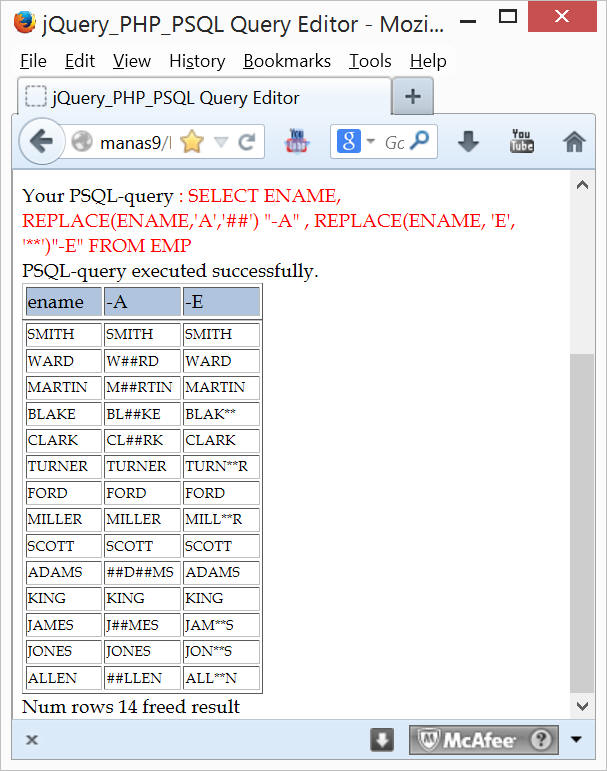Viewport: 607px width, 771px height.
Task: Click the McAfee SiteAdvisor button
Action: click(484, 740)
